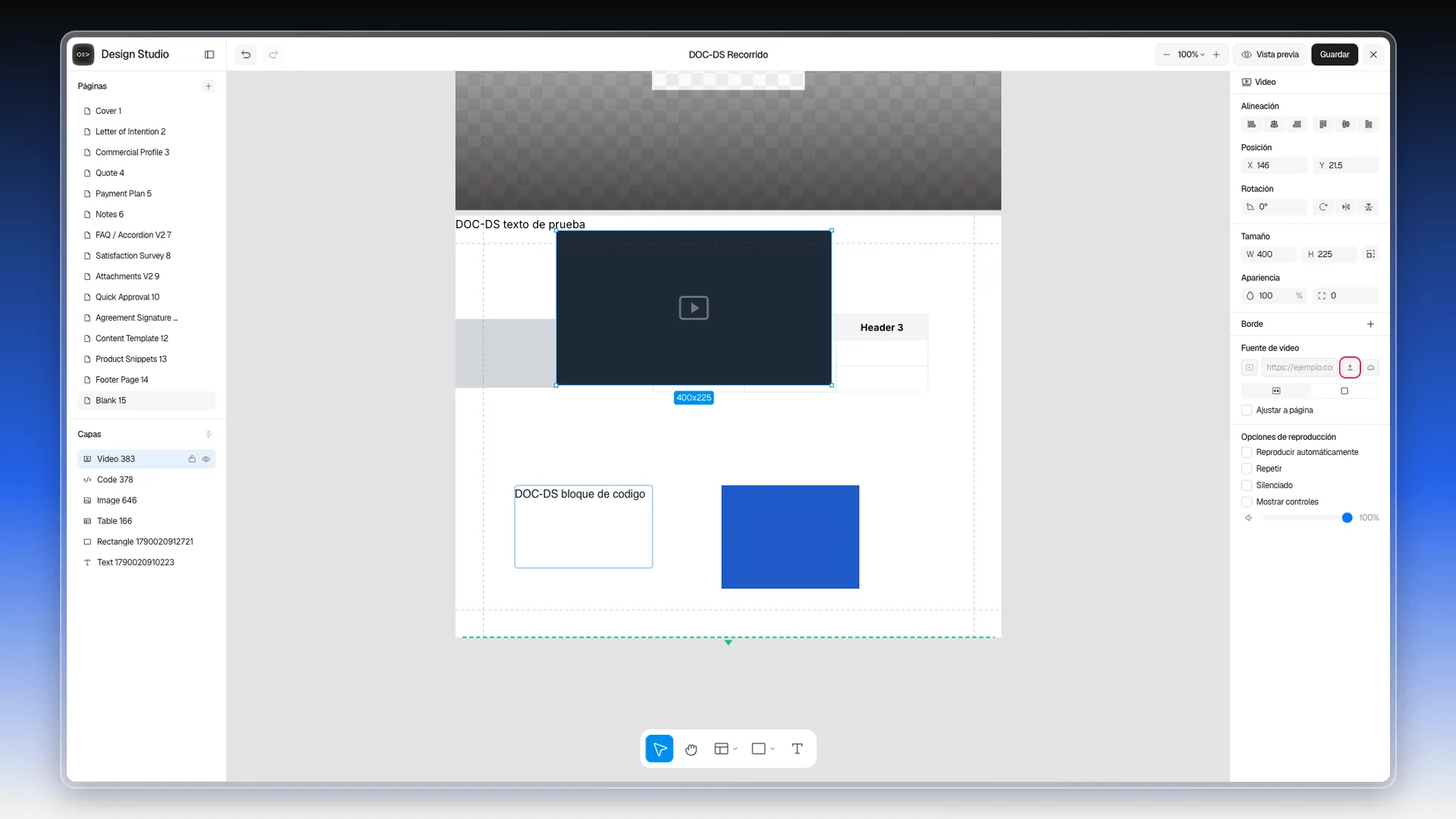
Task: Adjust the video volume slider handle
Action: (x=1347, y=518)
